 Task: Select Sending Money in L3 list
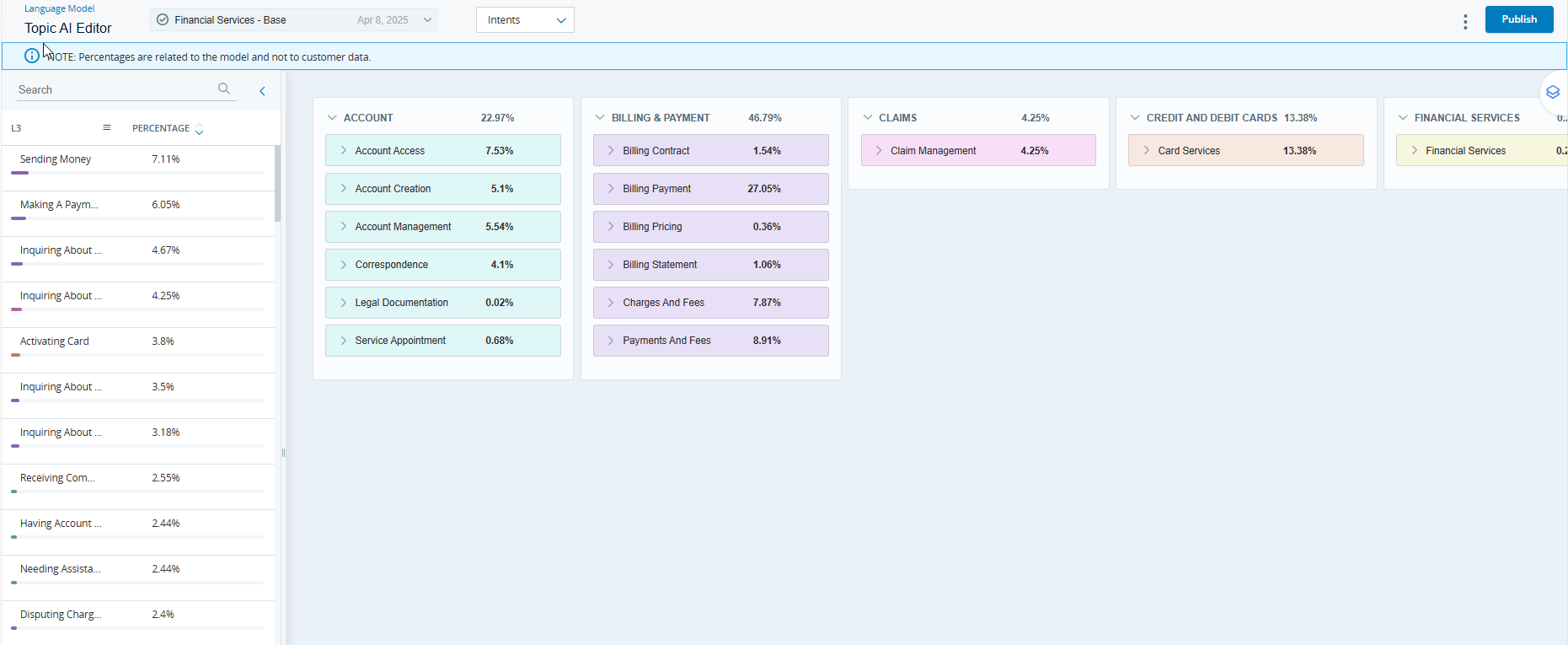tap(56, 159)
